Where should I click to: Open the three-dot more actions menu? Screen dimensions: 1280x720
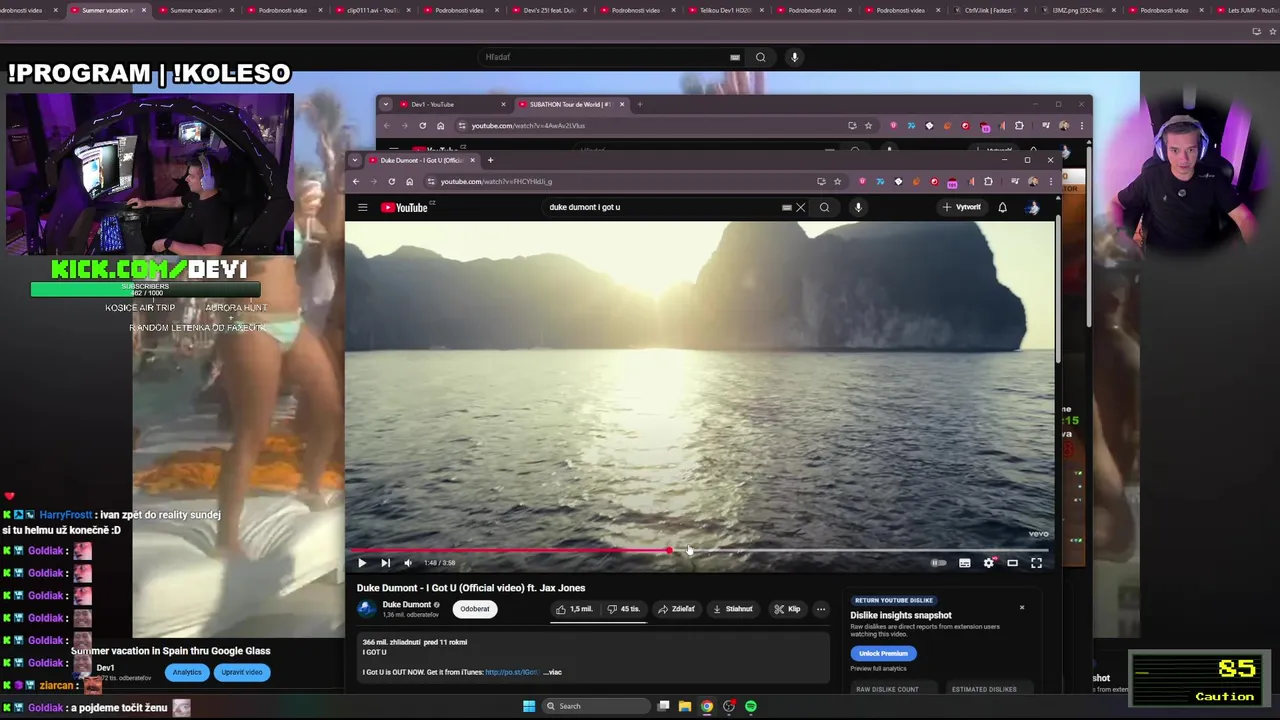[821, 609]
